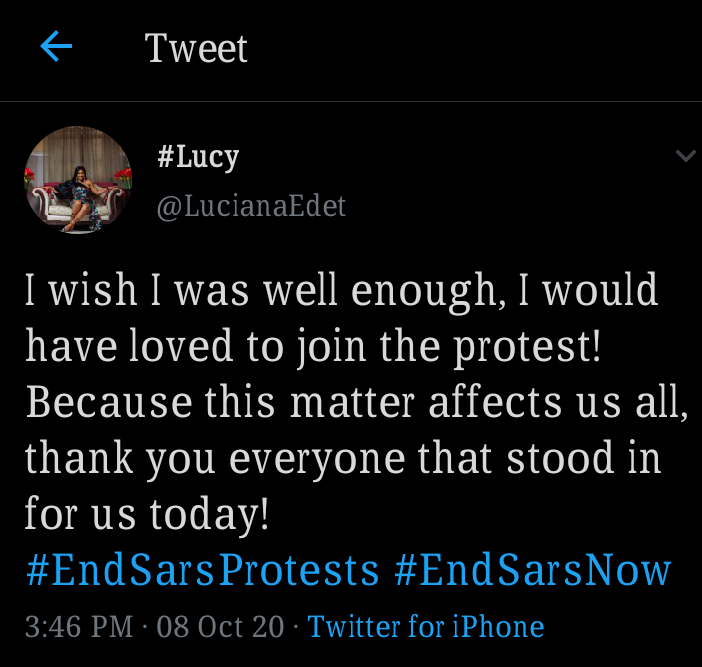The image size is (702, 667).
Task: Tap the 3:46 PM timestamp
Action: click(x=79, y=626)
